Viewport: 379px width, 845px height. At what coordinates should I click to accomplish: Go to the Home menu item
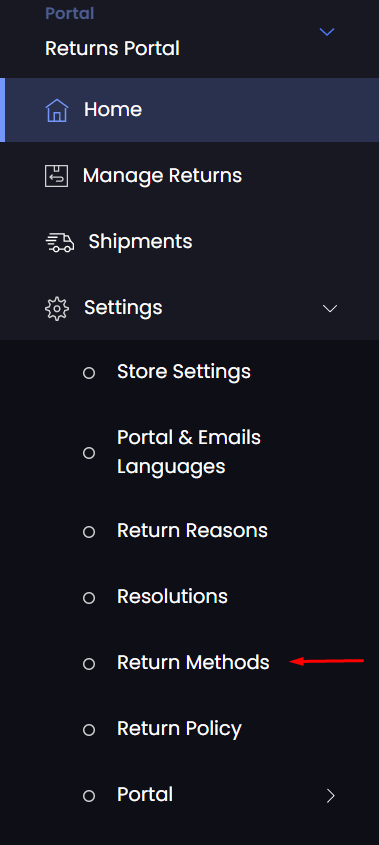191,110
